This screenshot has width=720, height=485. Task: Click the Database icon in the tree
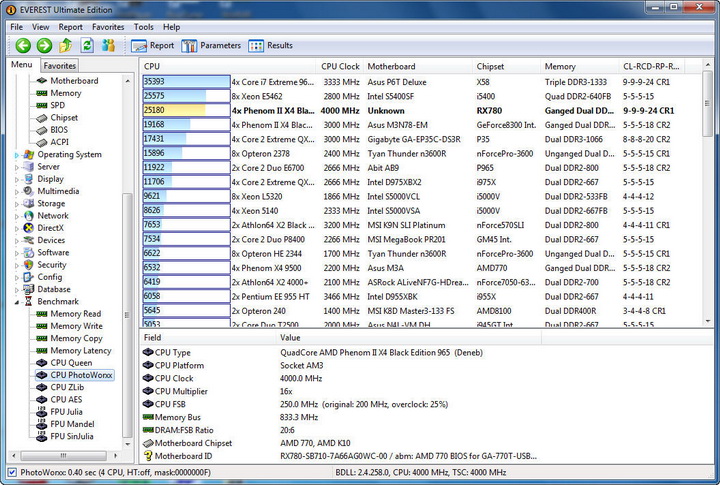pos(28,289)
